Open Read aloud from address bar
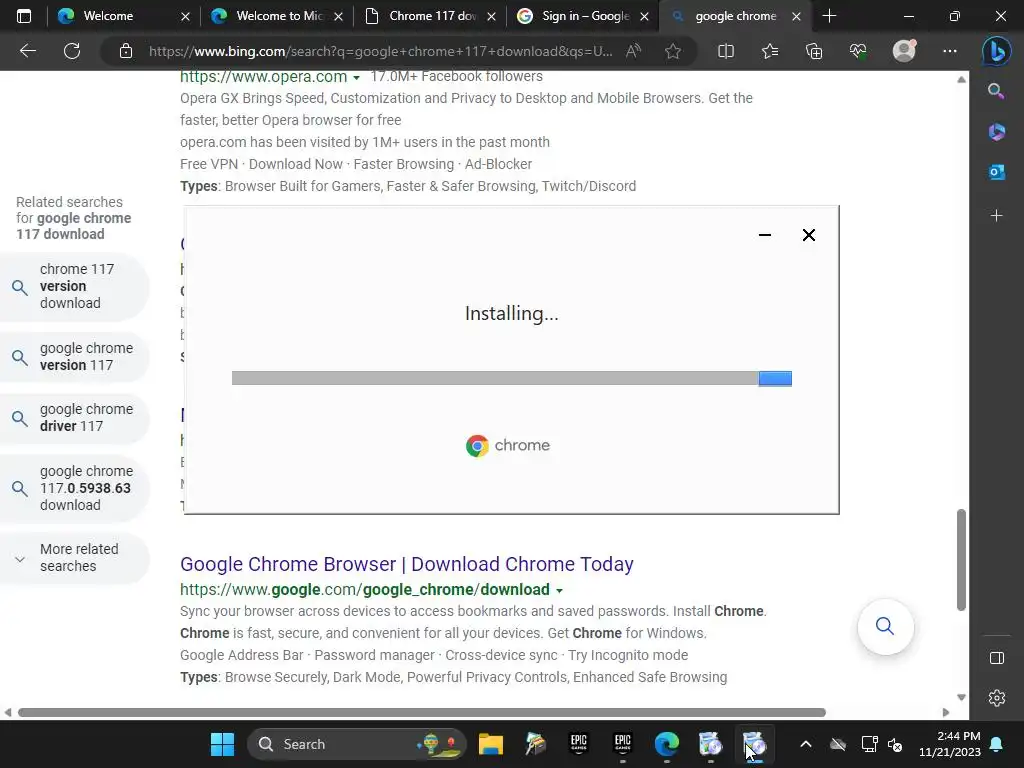 click(x=633, y=51)
